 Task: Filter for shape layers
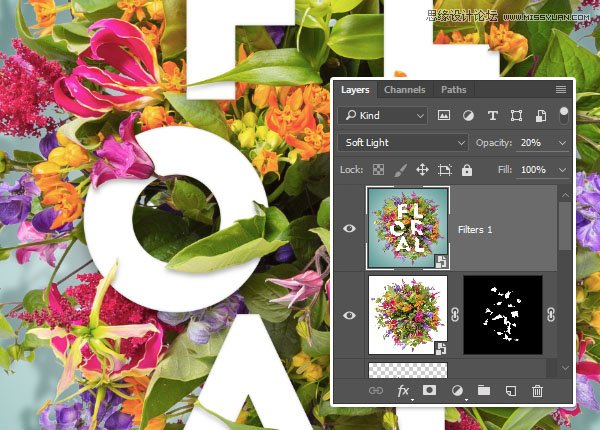click(517, 116)
